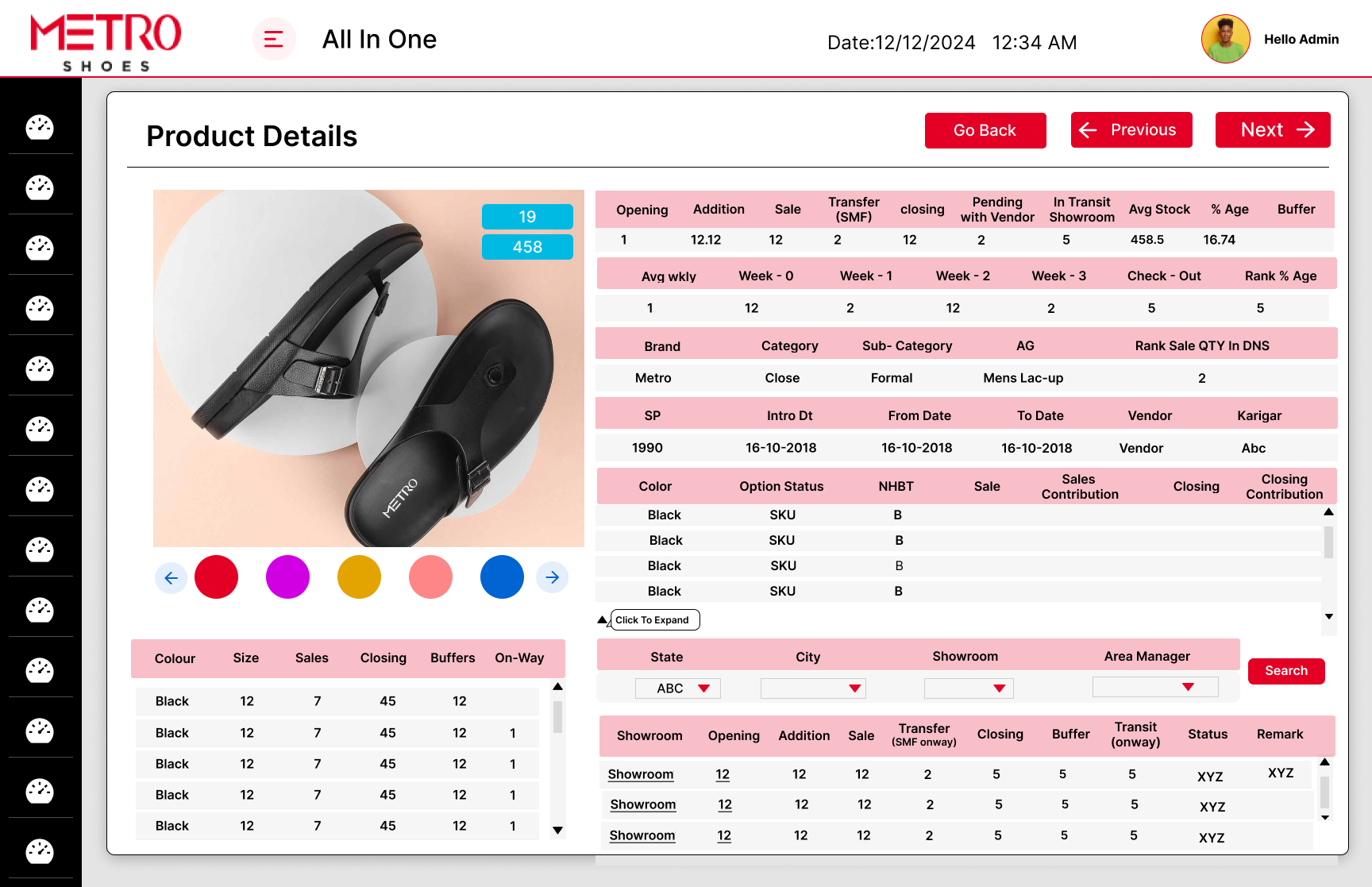The width and height of the screenshot is (1372, 887).
Task: Open the Area Manager dropdown
Action: (x=1155, y=687)
